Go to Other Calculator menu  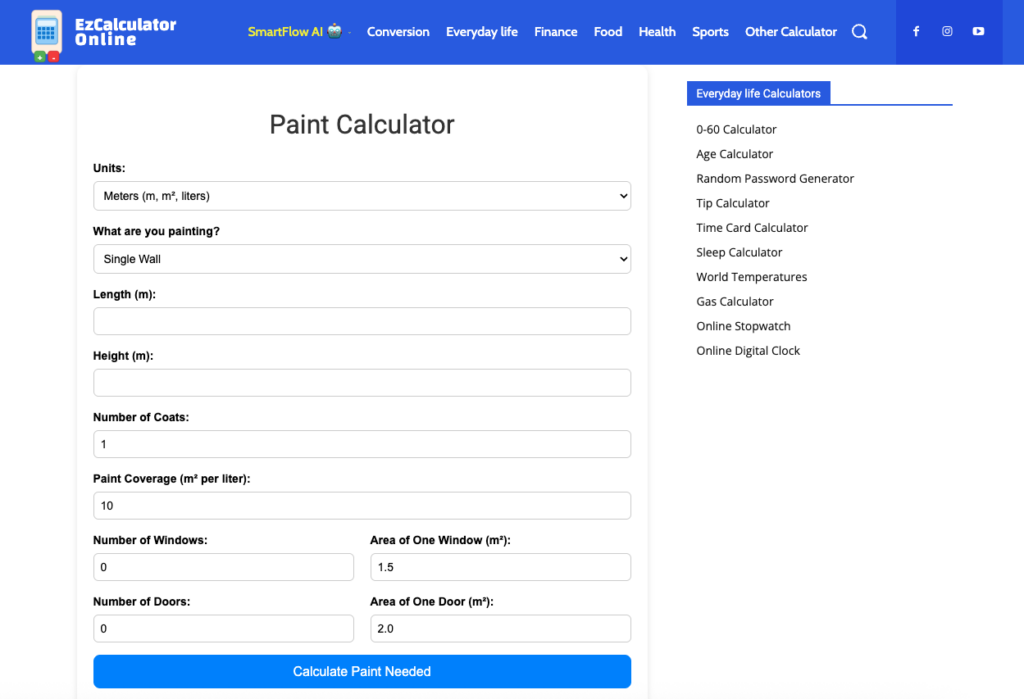(790, 31)
